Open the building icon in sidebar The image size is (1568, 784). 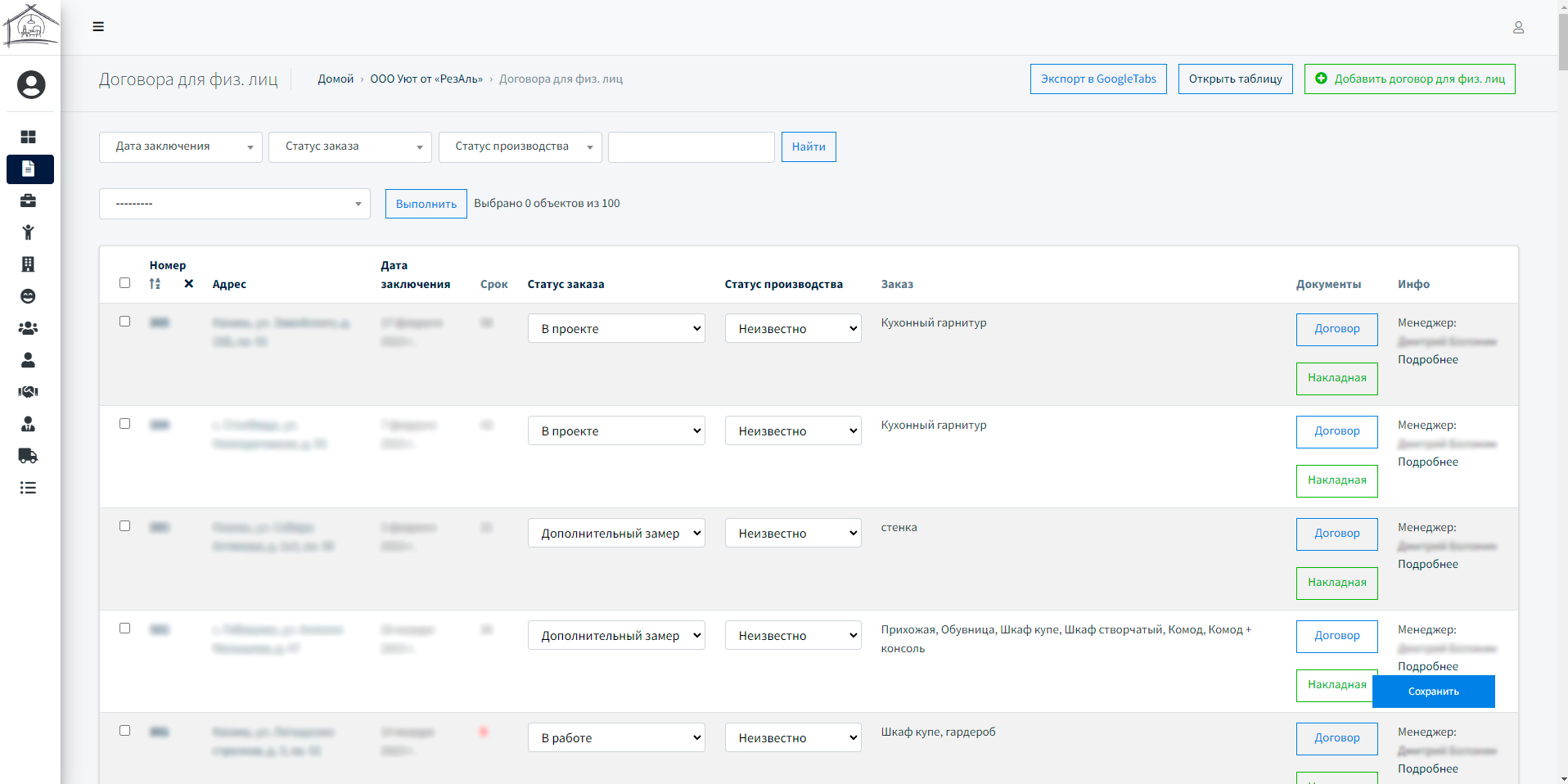click(x=28, y=264)
